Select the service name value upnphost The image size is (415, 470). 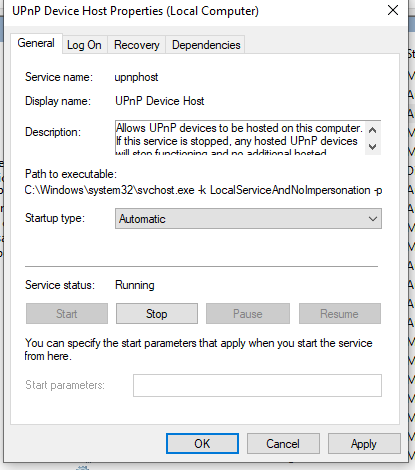(x=136, y=77)
